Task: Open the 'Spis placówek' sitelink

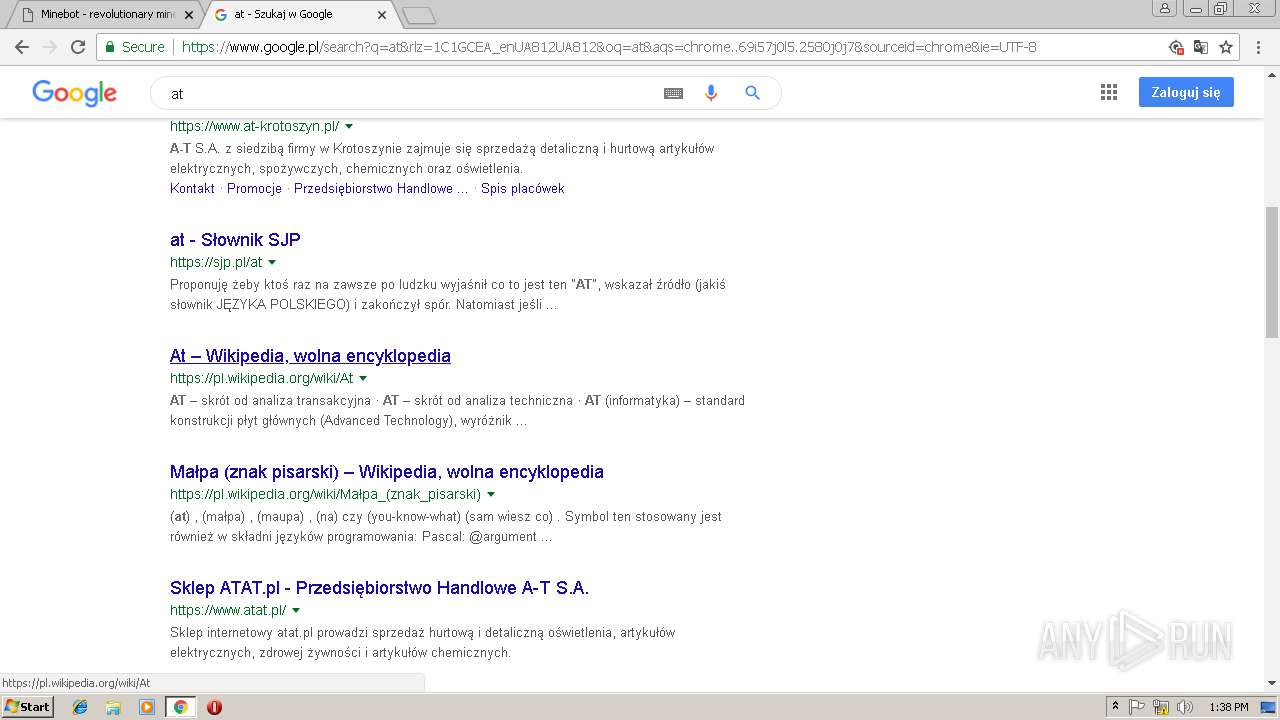Action: pos(522,188)
